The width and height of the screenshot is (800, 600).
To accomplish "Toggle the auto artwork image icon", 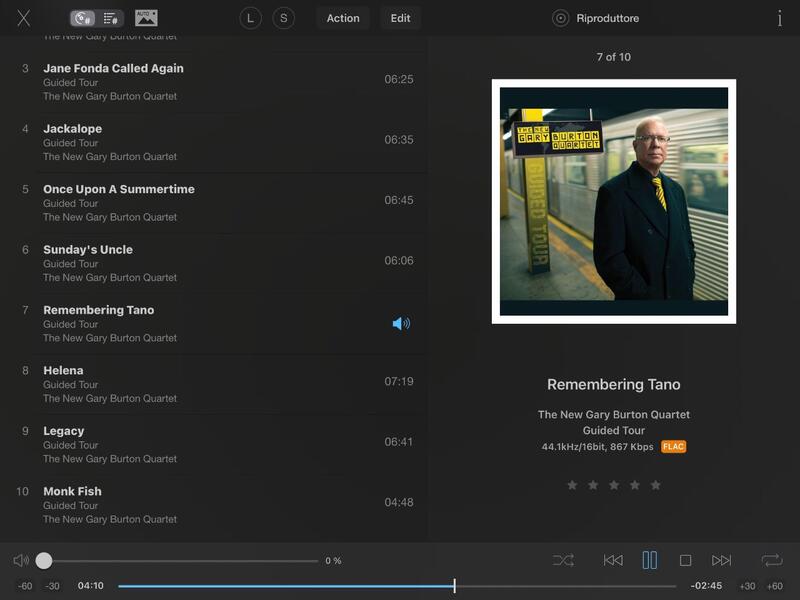I will tap(146, 18).
